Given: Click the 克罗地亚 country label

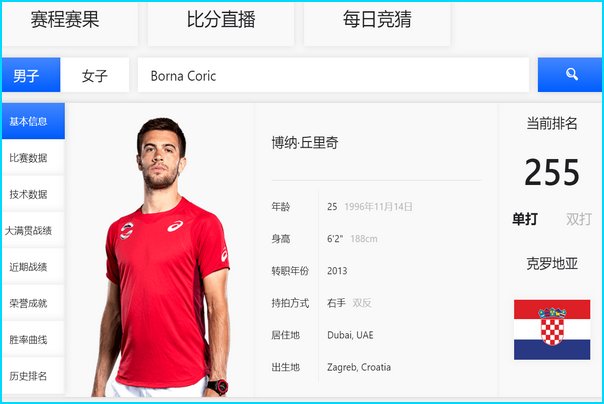Looking at the screenshot, I should click(552, 264).
